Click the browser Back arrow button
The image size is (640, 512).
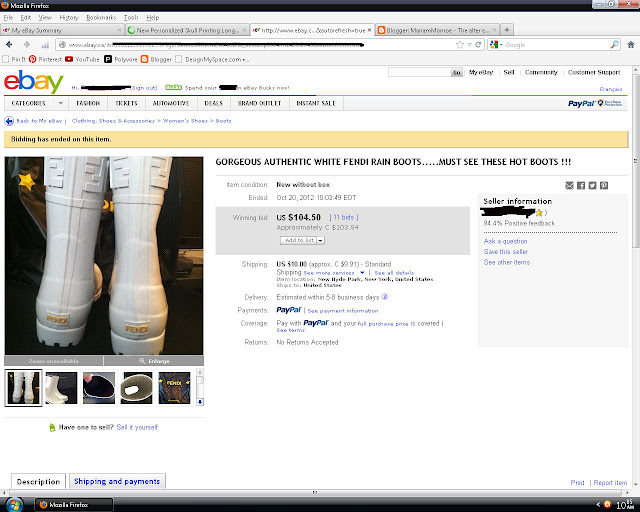pyautogui.click(x=9, y=45)
